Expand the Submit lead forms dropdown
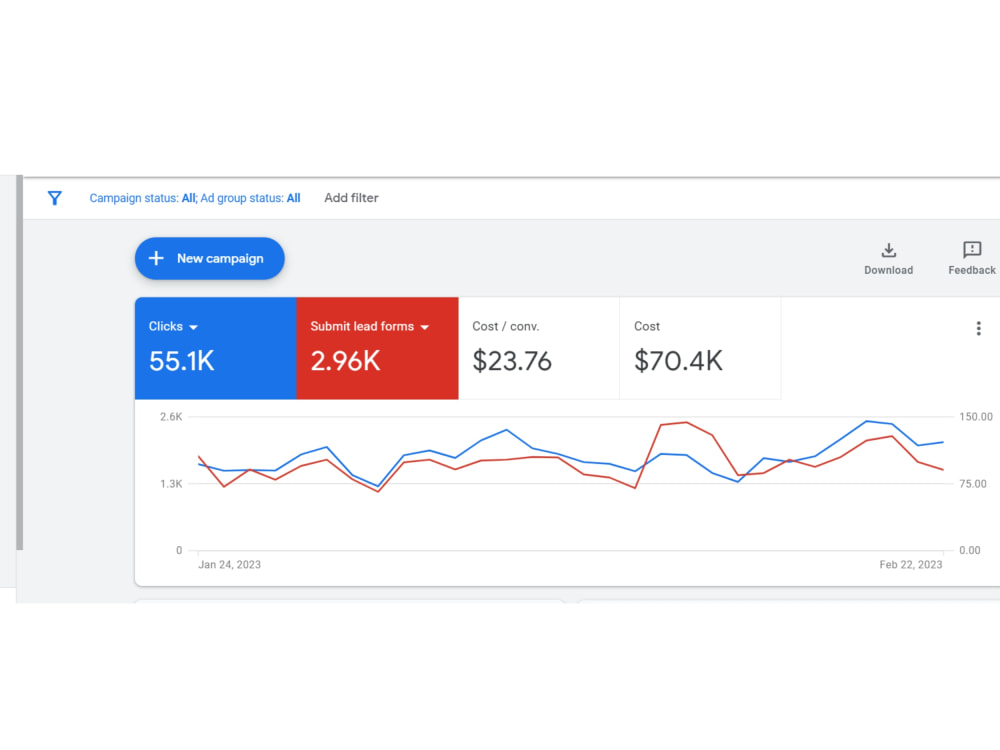The image size is (1000, 750). coord(425,327)
